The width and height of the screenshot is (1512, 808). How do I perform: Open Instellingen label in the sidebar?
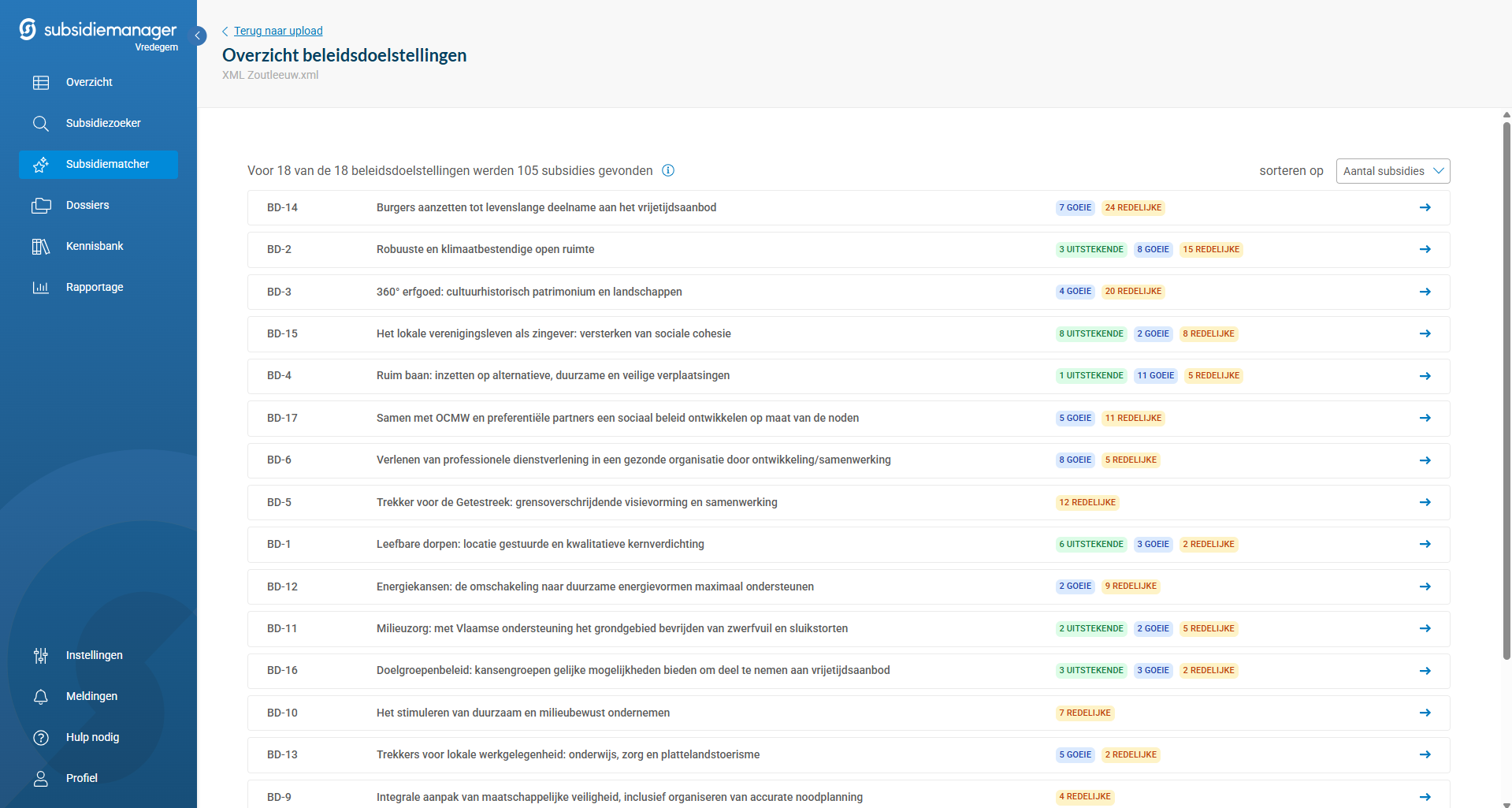coord(95,655)
